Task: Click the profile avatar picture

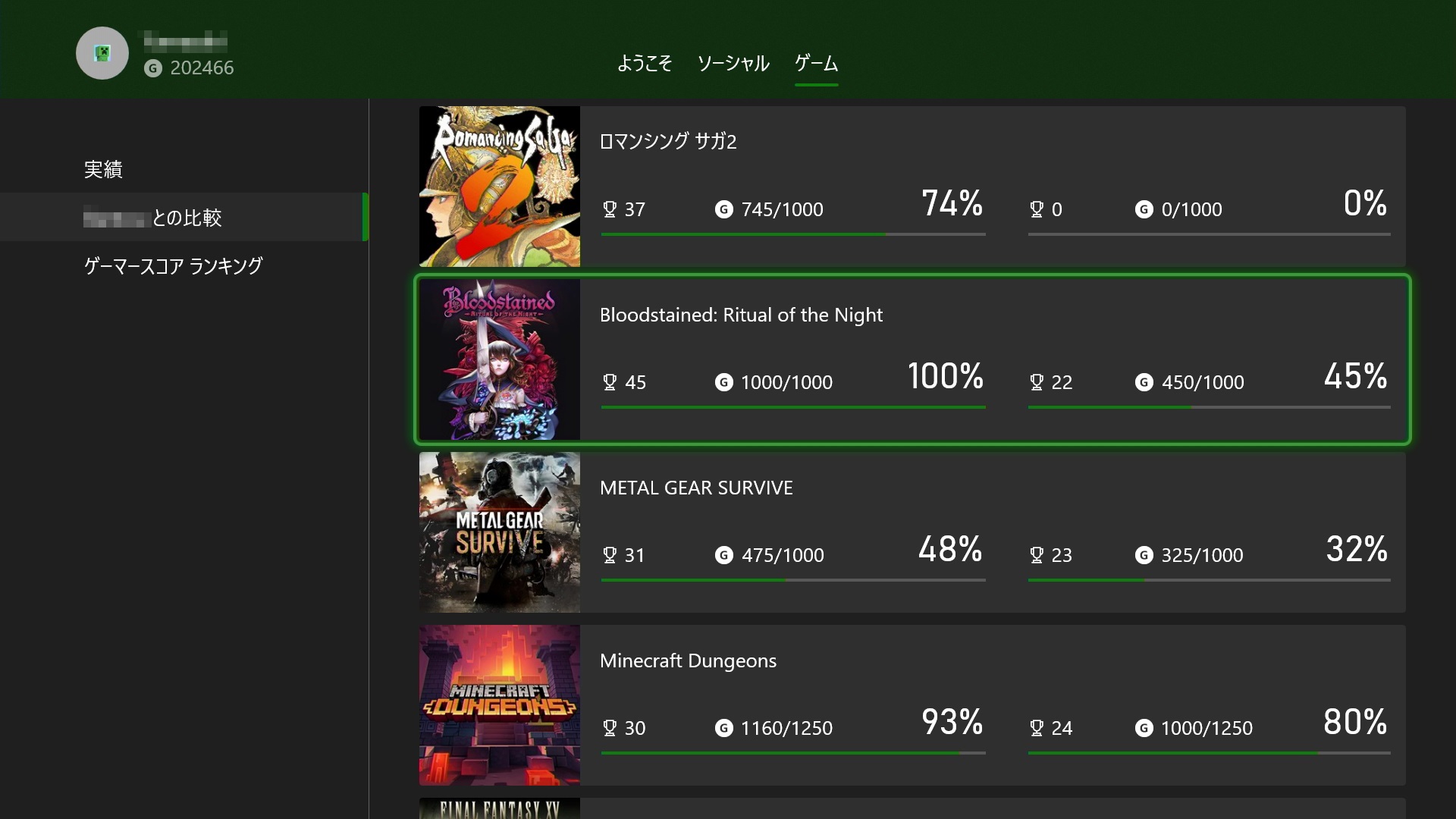Action: (x=102, y=53)
